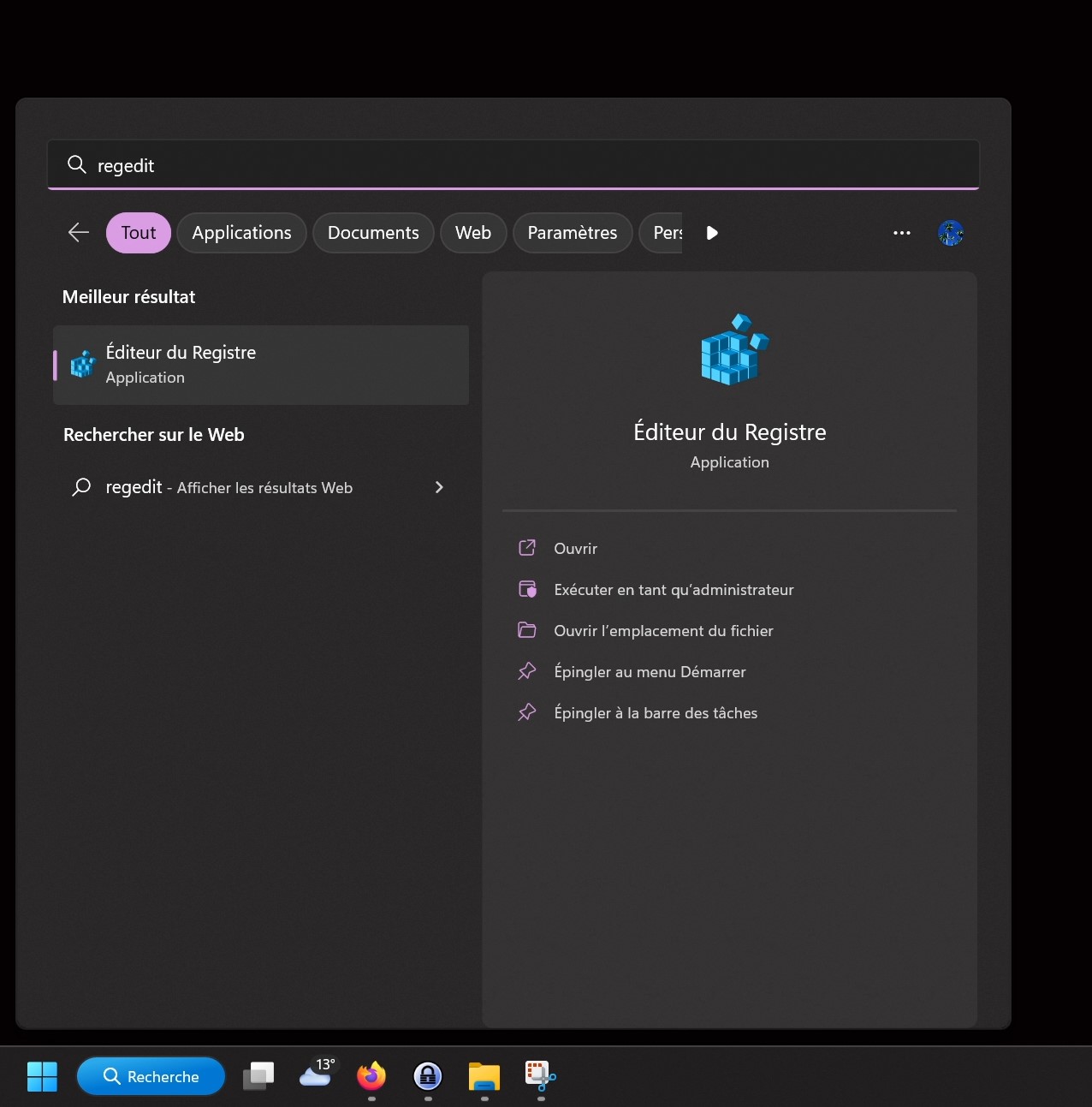Filter results by Paramètres
Screen dimensions: 1092x1107
[572, 233]
